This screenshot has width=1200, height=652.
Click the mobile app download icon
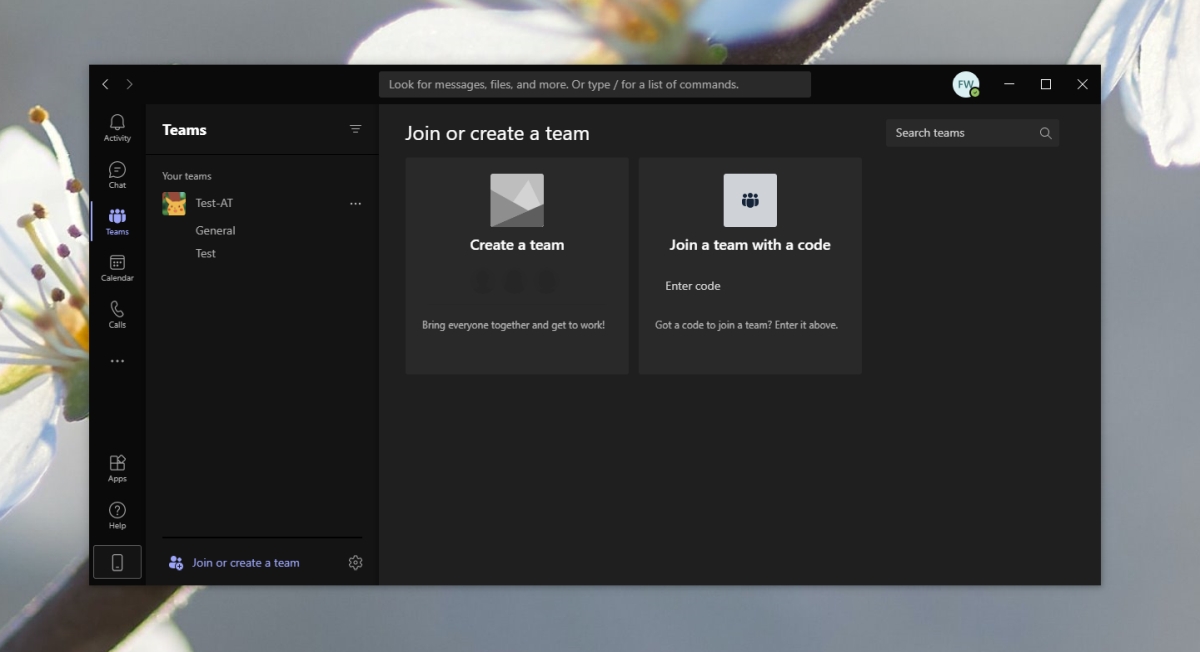[x=117, y=562]
